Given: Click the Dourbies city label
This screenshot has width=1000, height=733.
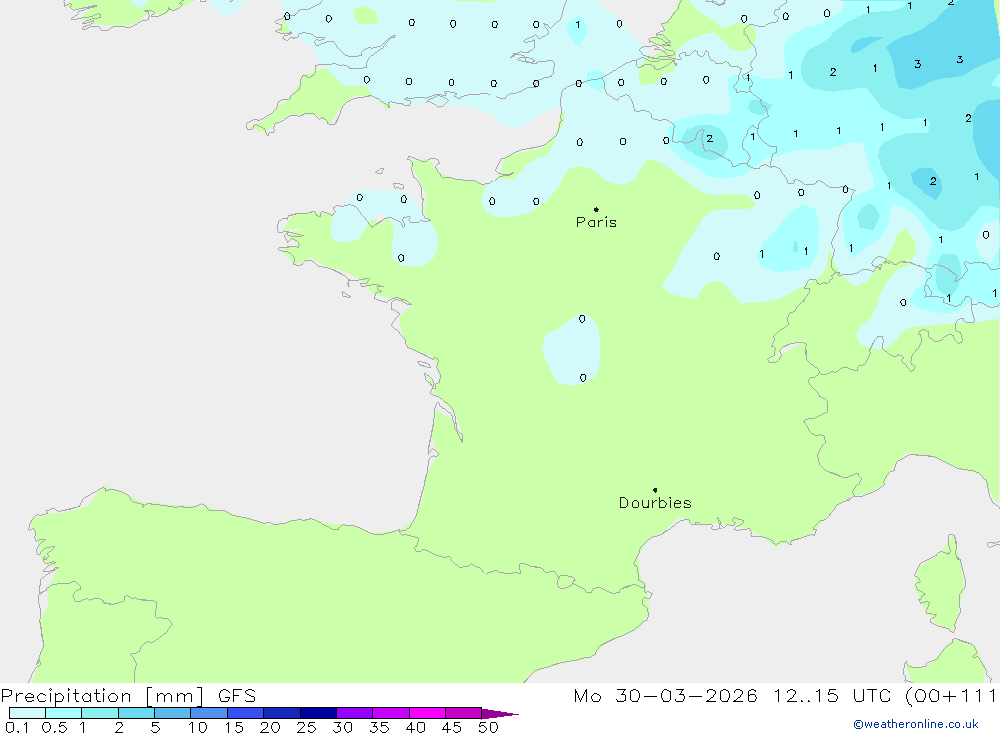Looking at the screenshot, I should [x=655, y=503].
